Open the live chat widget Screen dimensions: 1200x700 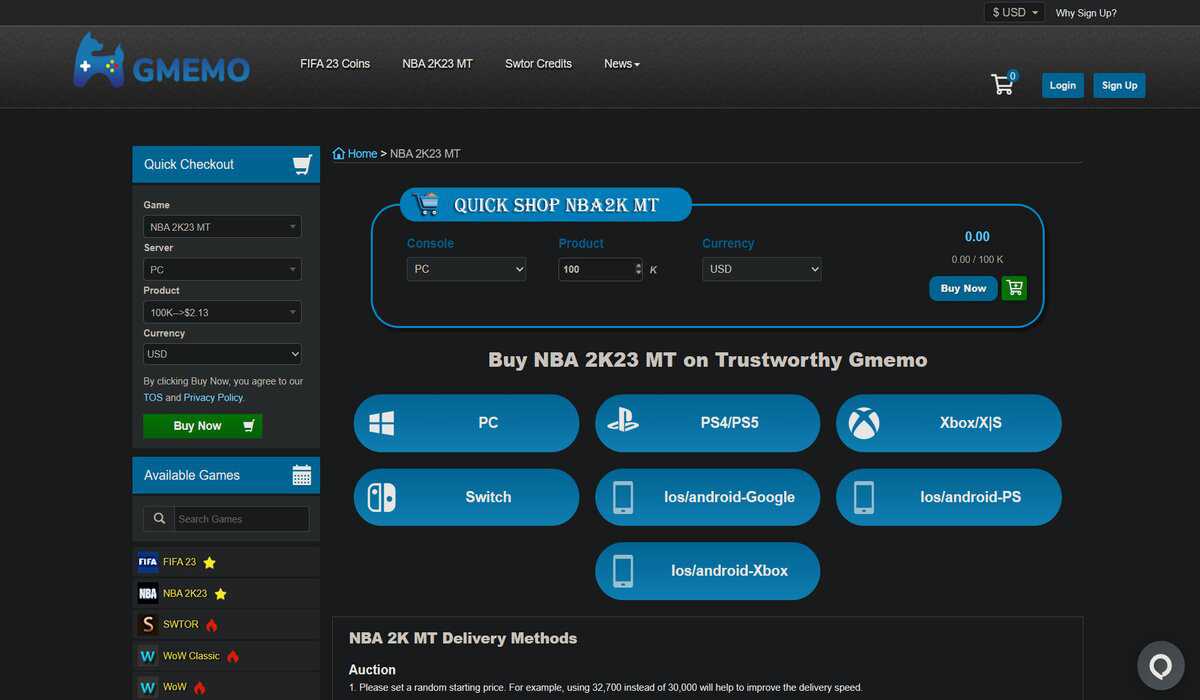pos(1160,665)
